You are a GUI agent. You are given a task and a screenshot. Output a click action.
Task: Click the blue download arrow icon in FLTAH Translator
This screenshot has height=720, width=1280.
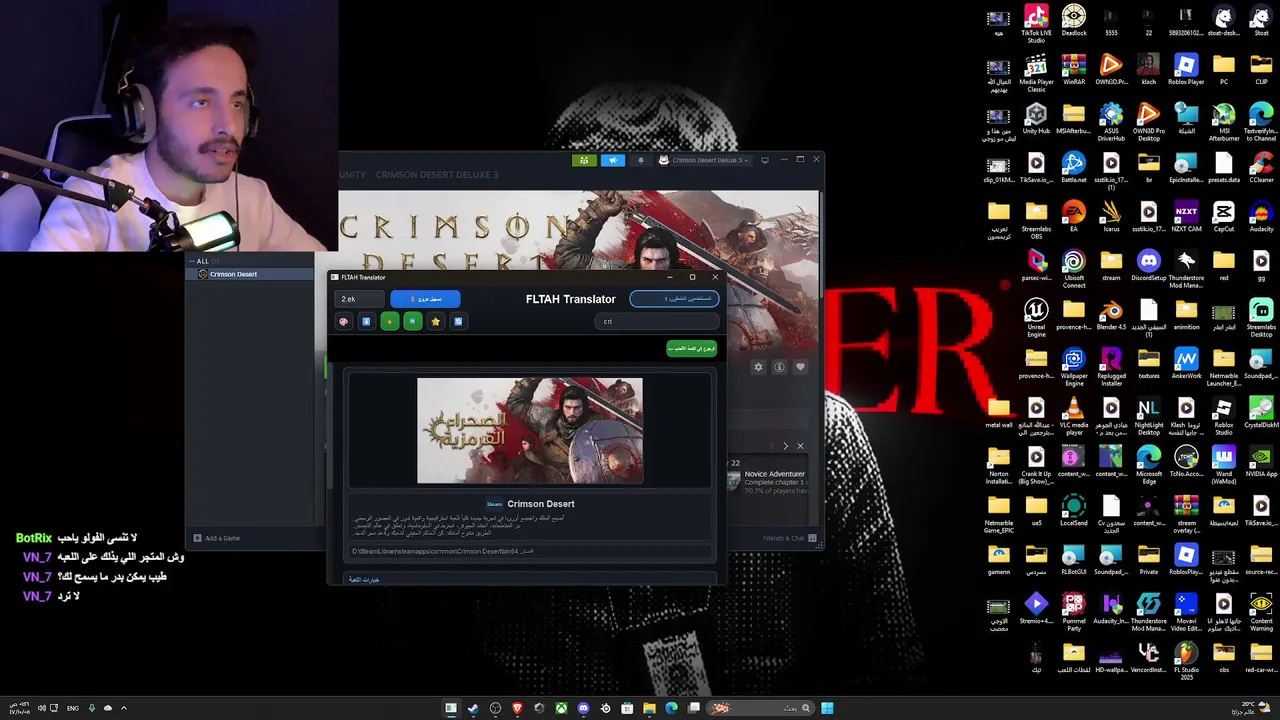[366, 321]
